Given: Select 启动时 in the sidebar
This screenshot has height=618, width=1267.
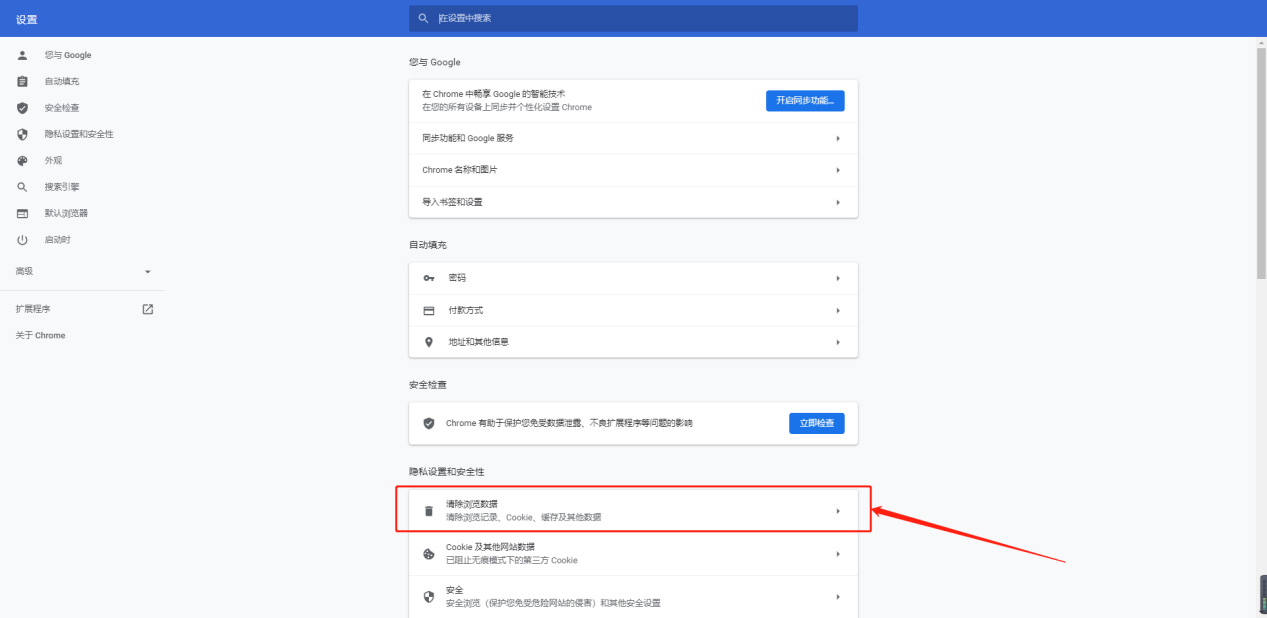Looking at the screenshot, I should 58,240.
